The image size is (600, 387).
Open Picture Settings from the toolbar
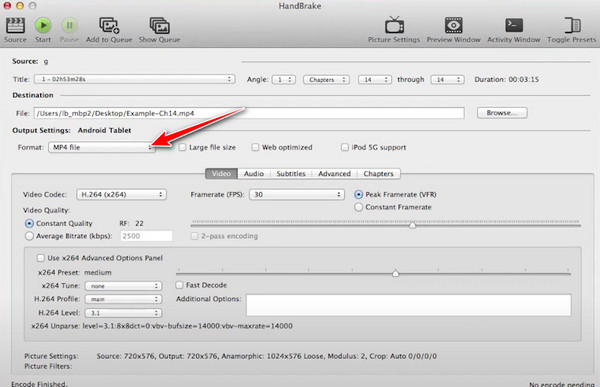394,25
